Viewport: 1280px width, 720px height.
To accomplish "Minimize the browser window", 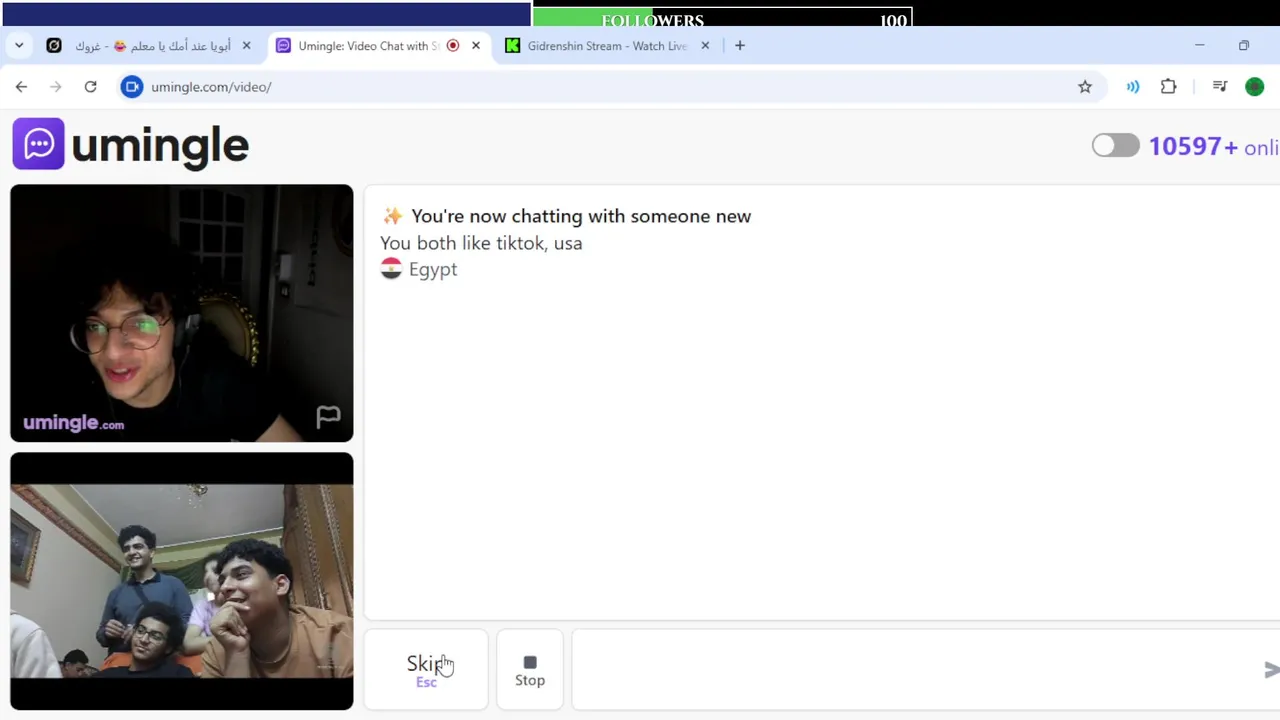I will click(1199, 46).
